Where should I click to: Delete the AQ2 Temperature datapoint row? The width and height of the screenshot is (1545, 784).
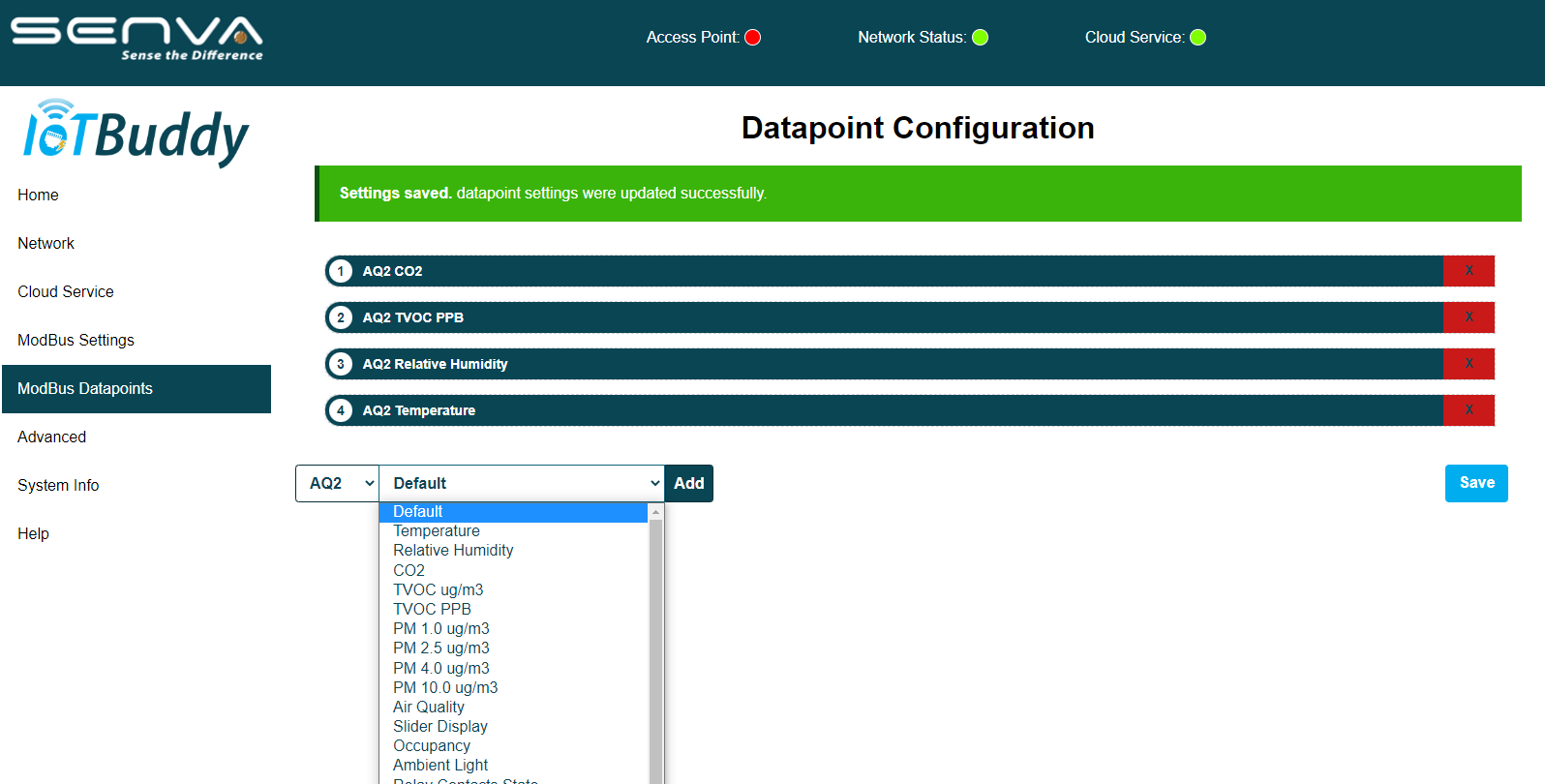pyautogui.click(x=1469, y=410)
